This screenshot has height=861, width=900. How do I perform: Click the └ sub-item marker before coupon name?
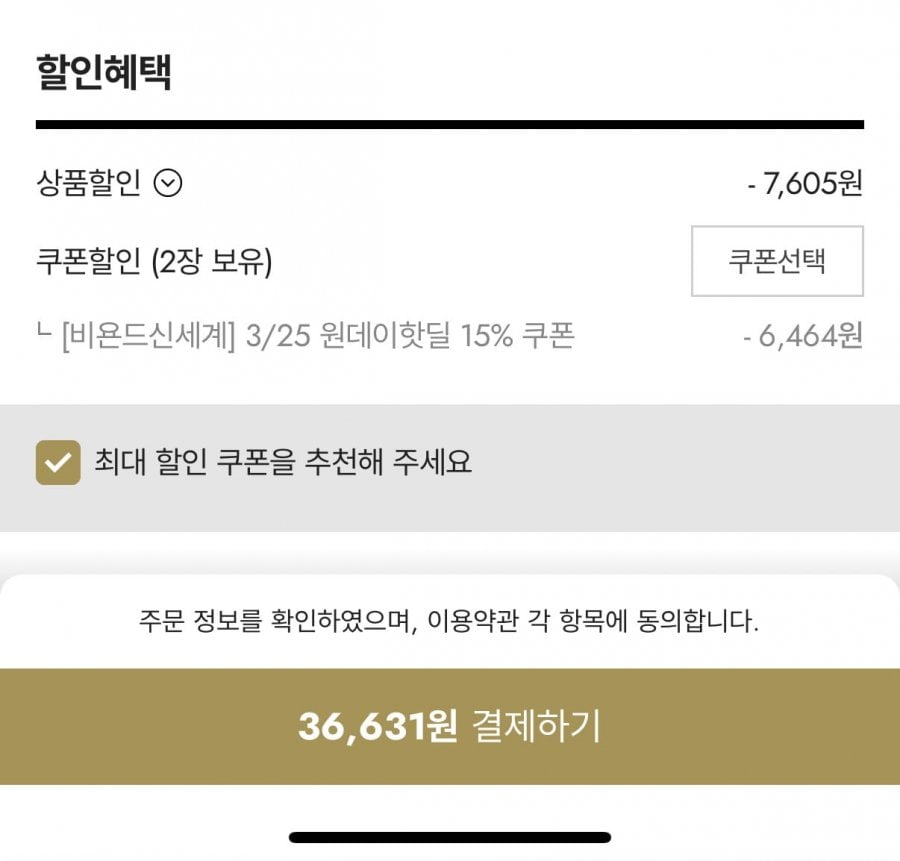[43, 332]
